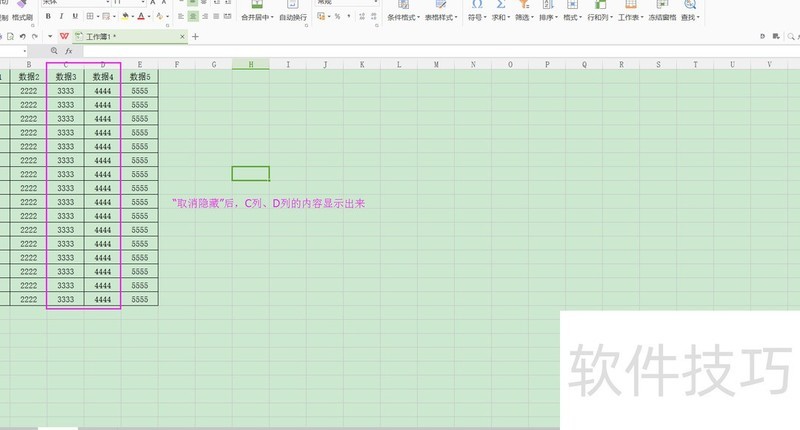Click the cell borders icon
Image resolution: width=800 pixels, height=430 pixels.
(90, 16)
